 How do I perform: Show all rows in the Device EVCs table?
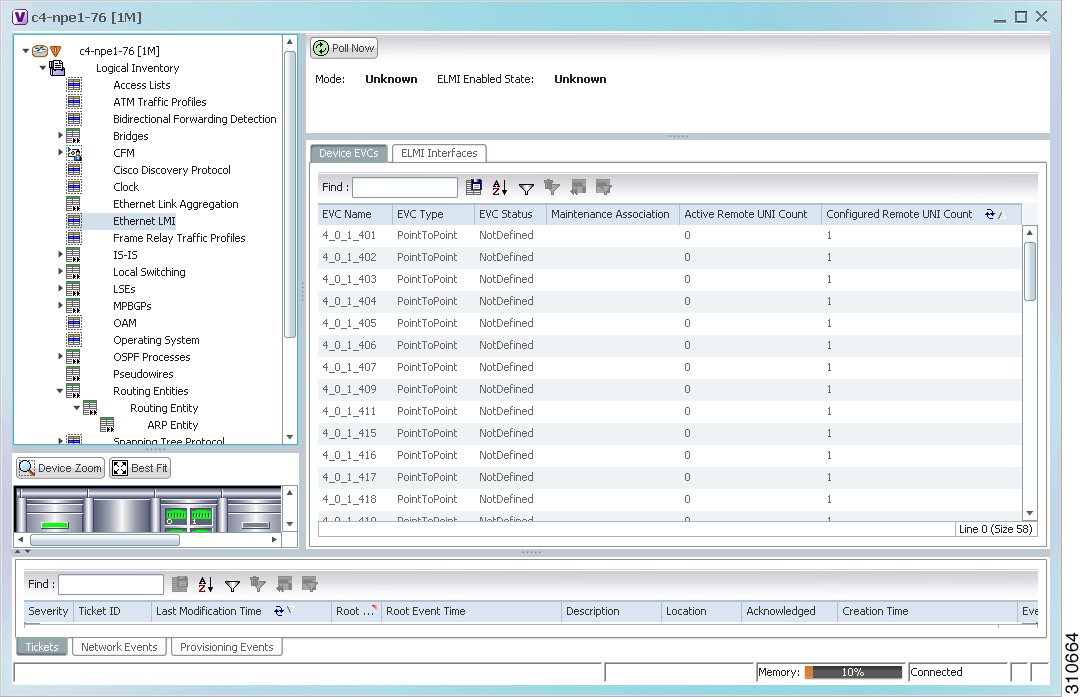pyautogui.click(x=578, y=187)
